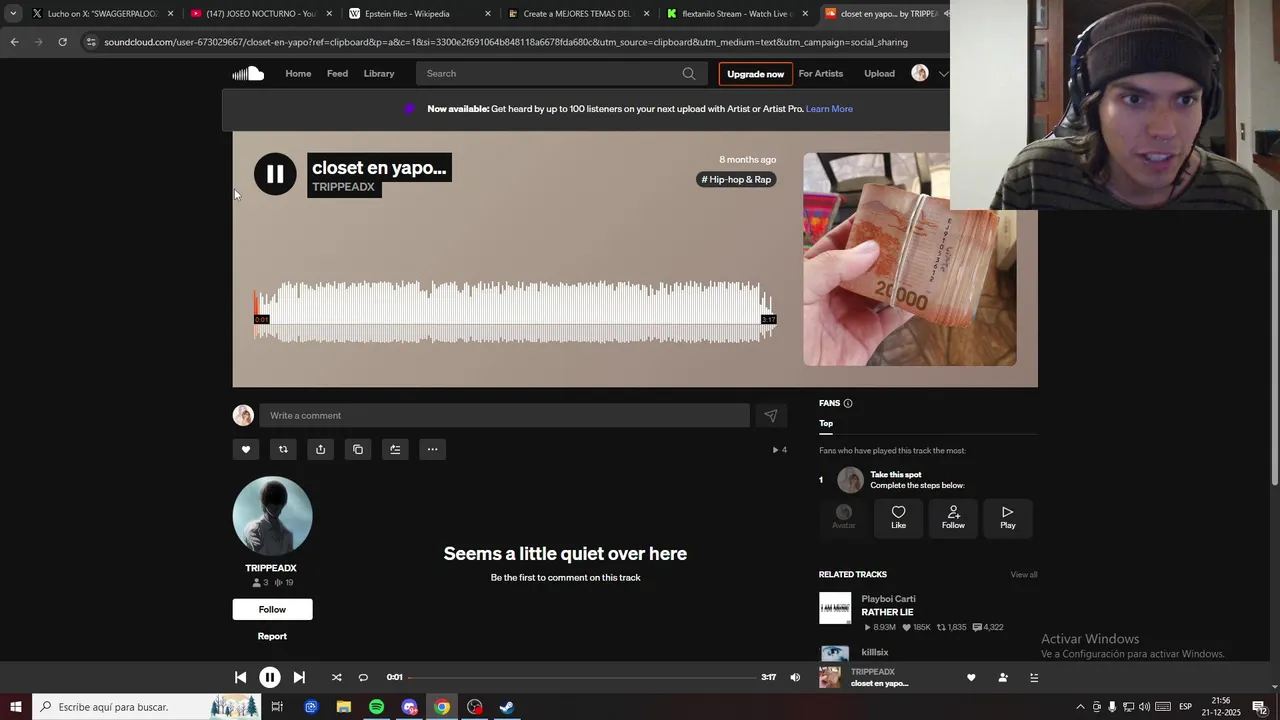Screen dimensions: 1280x720
Task: Open TRIPPEADX profile avatar below the comment box
Action: point(273,516)
